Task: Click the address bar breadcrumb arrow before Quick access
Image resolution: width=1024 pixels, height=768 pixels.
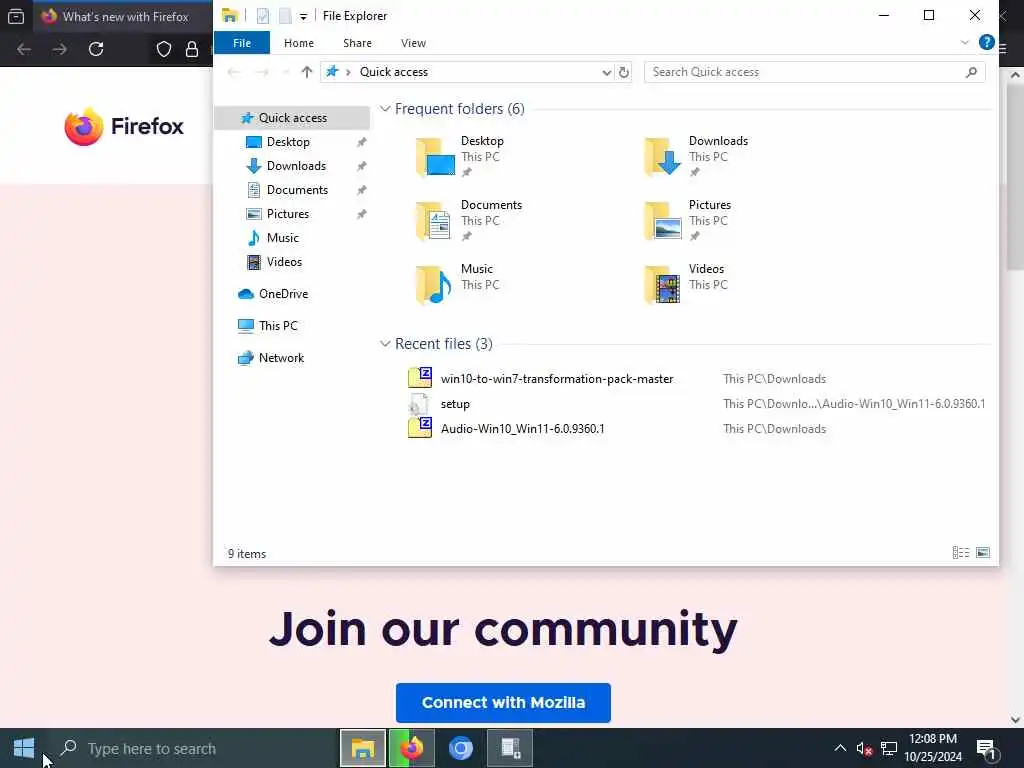Action: pos(348,72)
